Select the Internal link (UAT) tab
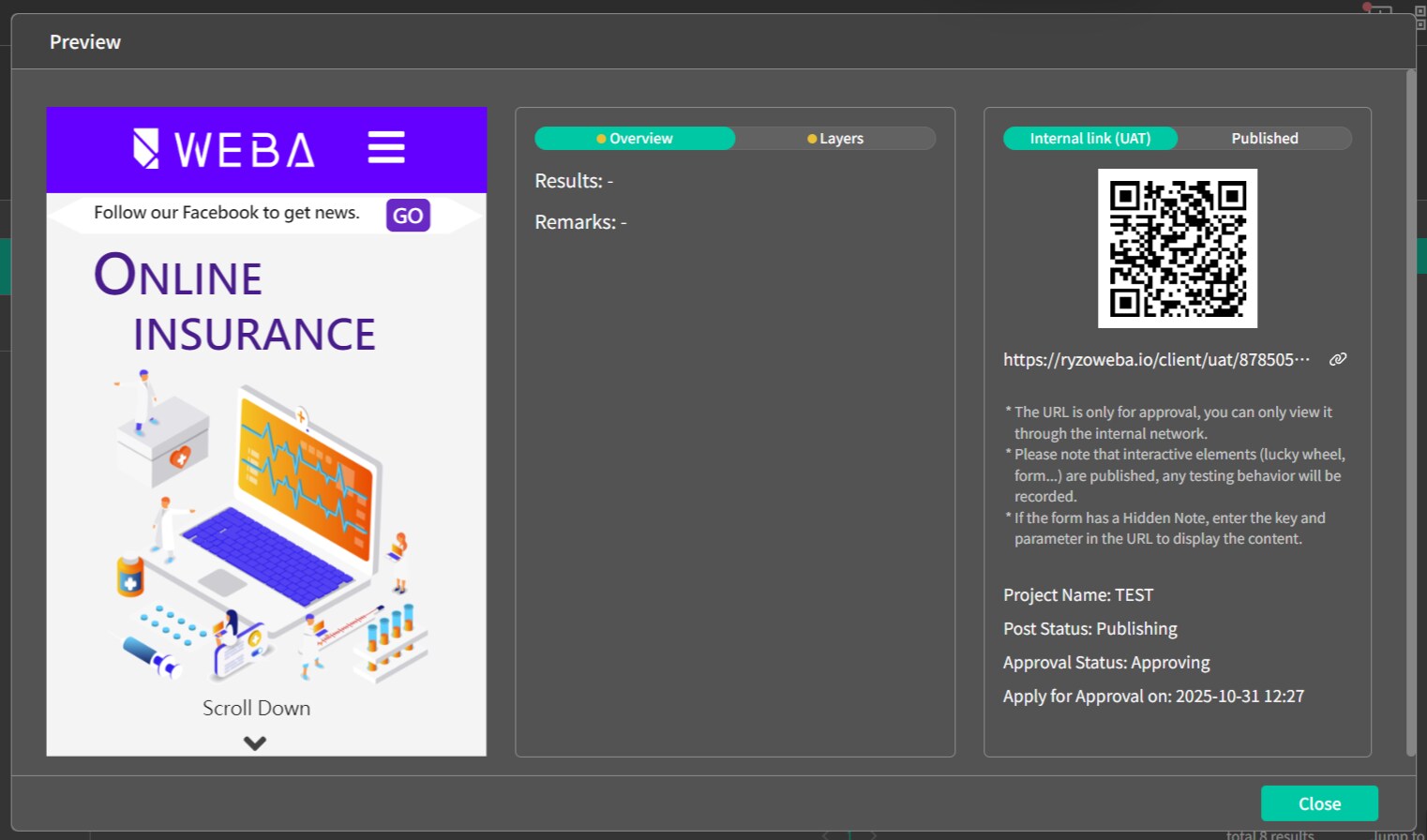 (x=1090, y=138)
